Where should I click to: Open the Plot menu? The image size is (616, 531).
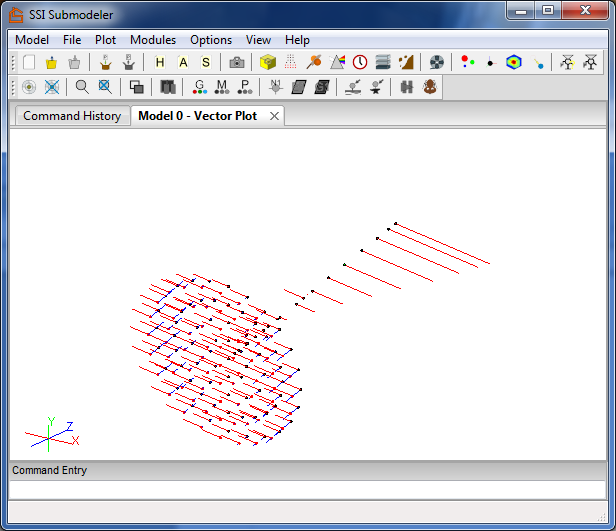point(105,40)
